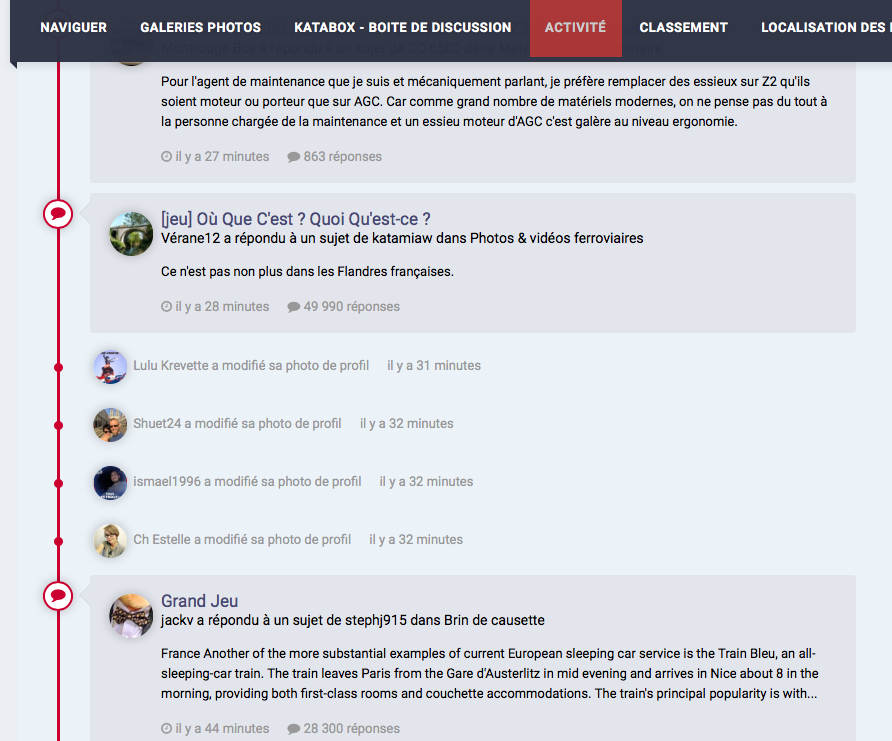
Task: Click the speech bubble icon beside Où Que C'est
Action: 58,213
